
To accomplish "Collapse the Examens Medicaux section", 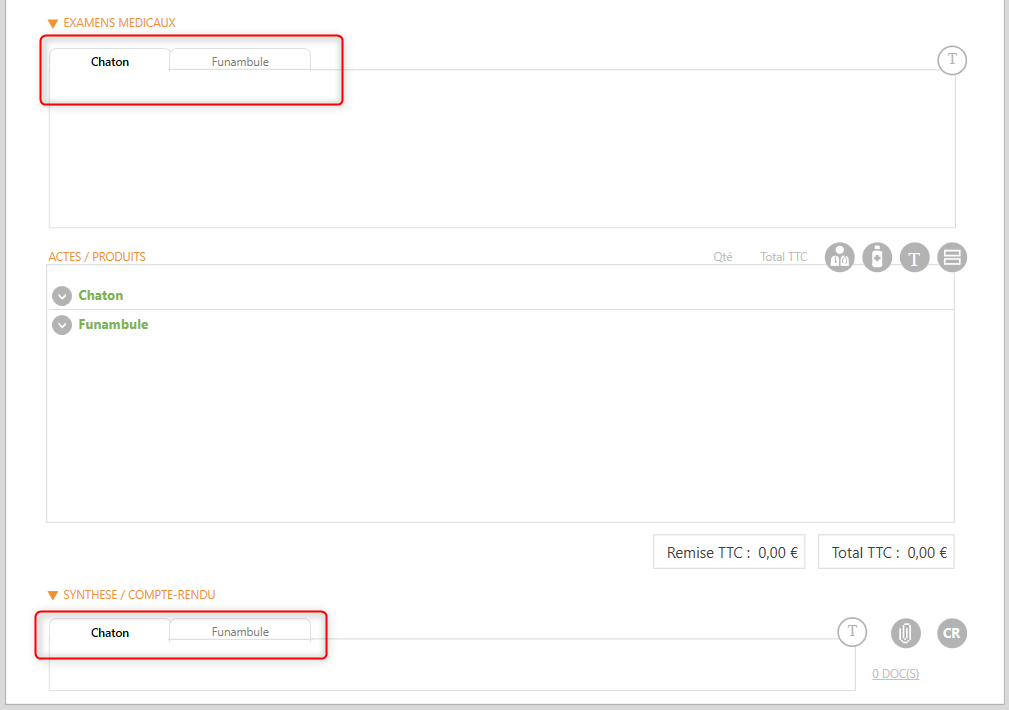I will [x=53, y=23].
